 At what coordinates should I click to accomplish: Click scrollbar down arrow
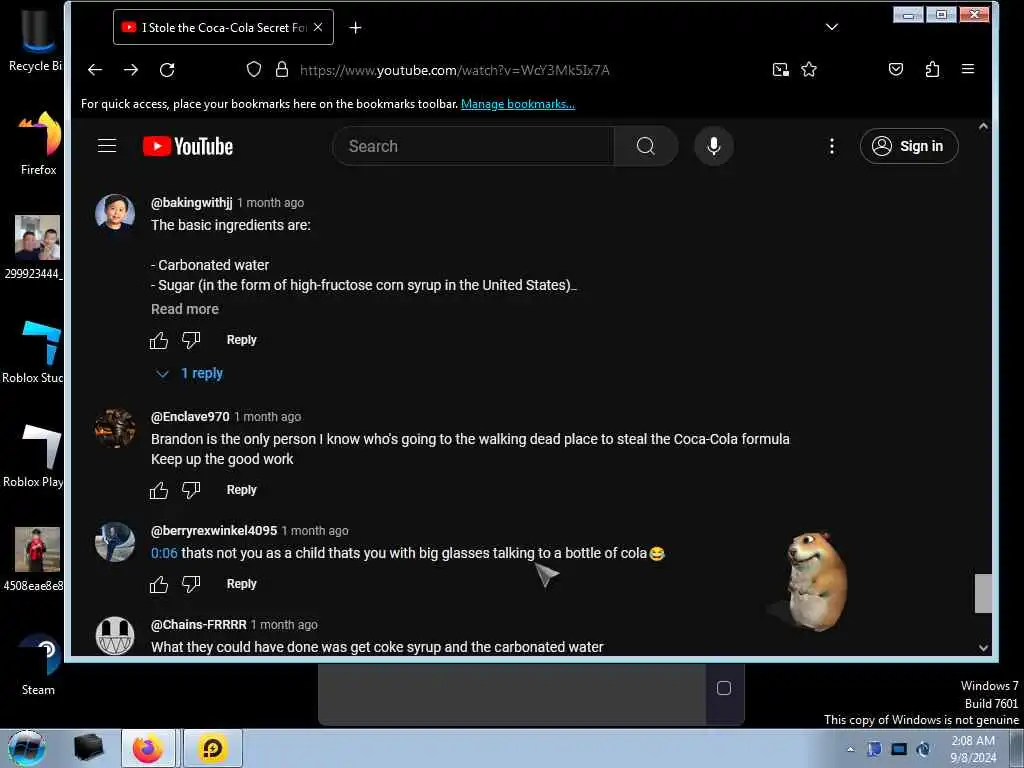[984, 647]
